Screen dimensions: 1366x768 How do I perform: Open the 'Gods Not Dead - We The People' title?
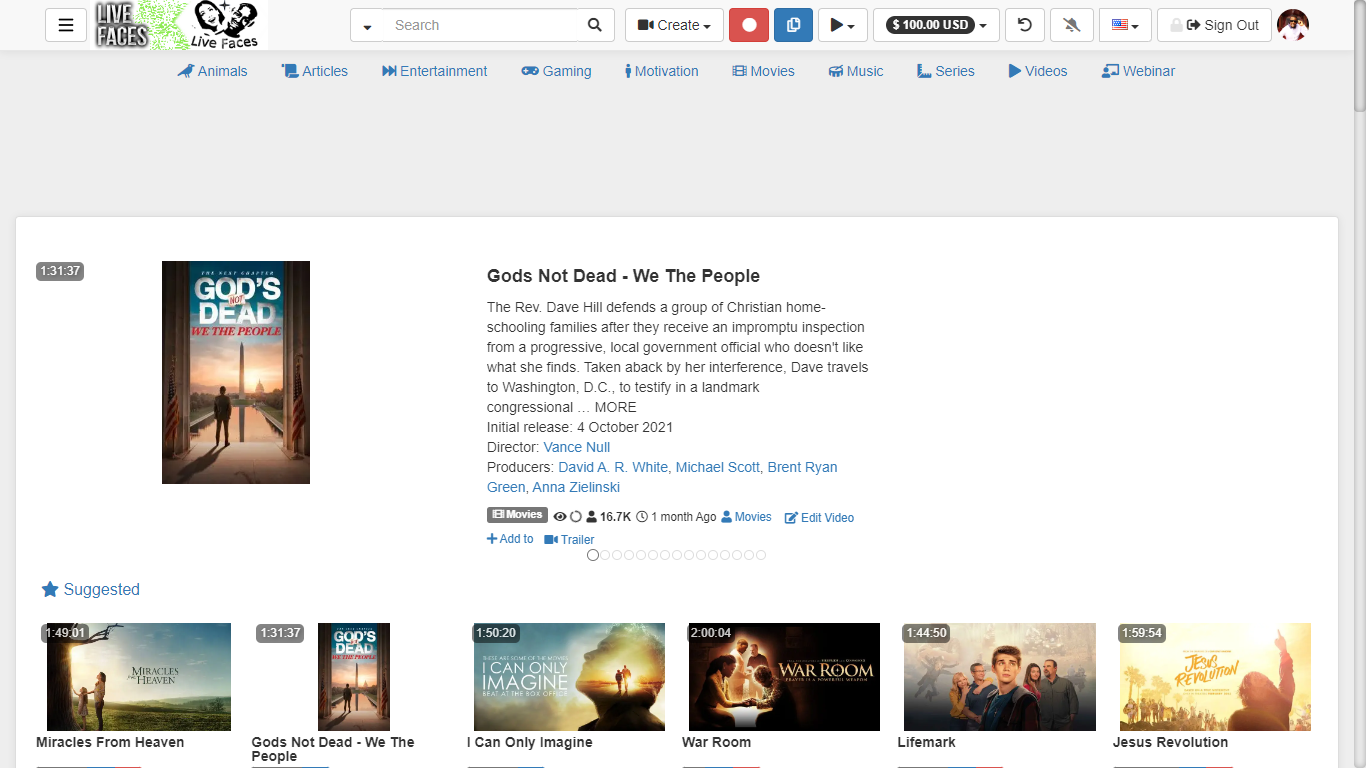[623, 276]
